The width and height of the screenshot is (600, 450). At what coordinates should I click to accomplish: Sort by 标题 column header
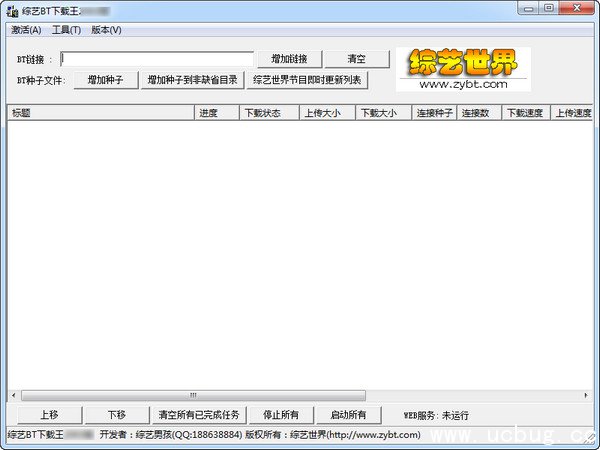[x=101, y=113]
